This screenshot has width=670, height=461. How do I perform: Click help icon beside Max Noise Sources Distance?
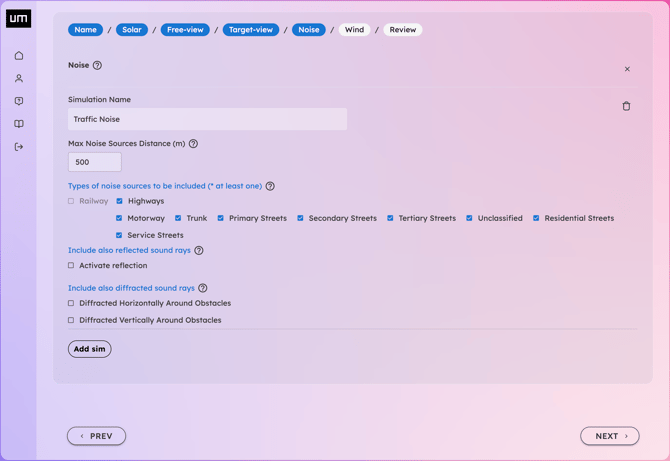193,144
